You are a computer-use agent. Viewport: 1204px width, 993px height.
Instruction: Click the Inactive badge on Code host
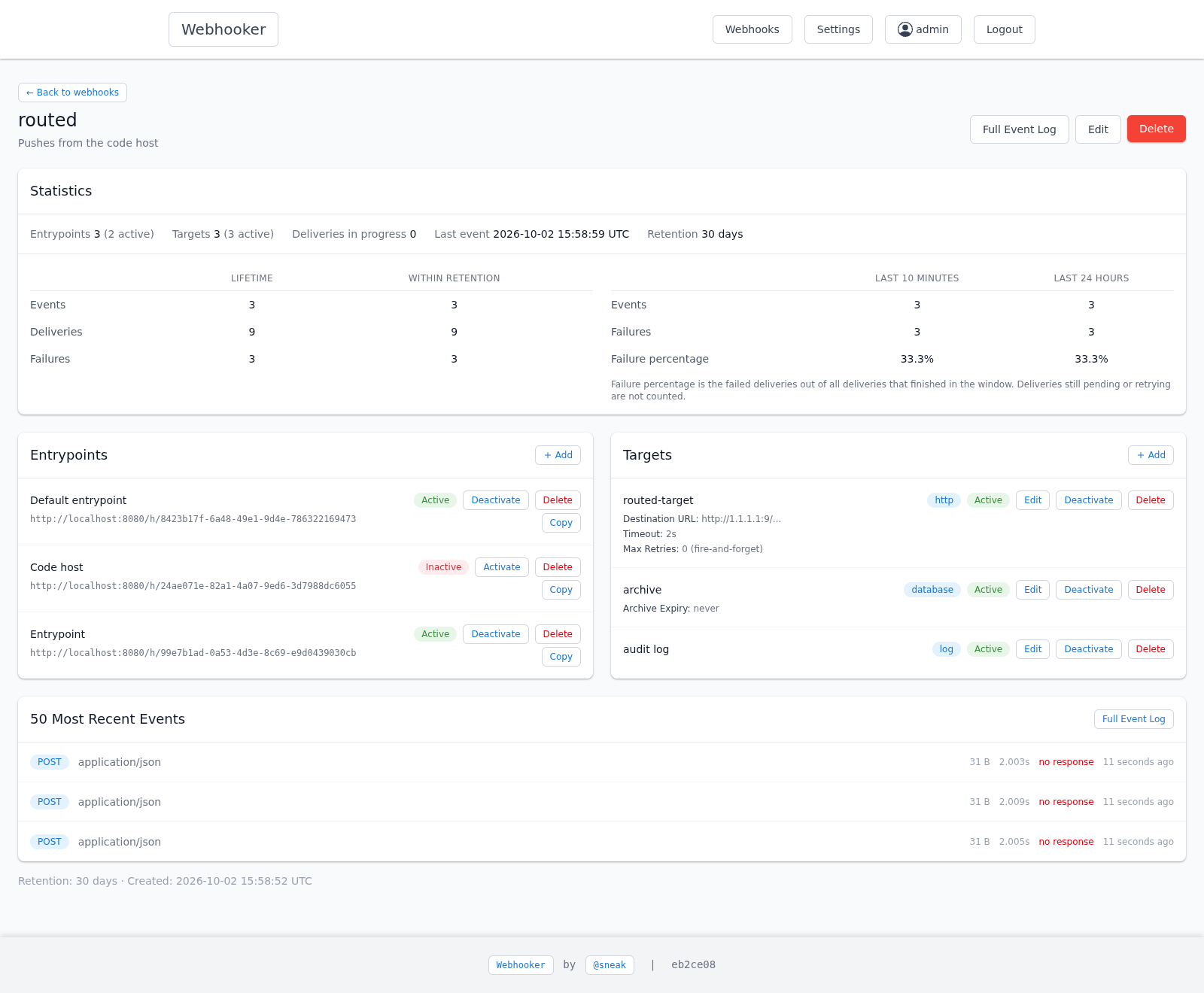(443, 567)
